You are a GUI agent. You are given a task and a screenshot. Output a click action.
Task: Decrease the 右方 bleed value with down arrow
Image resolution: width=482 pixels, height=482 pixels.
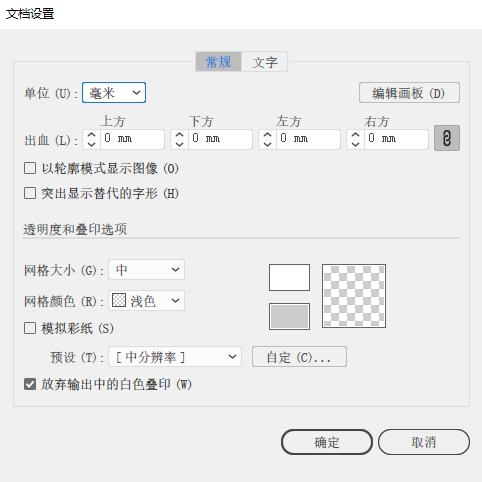[x=355, y=144]
